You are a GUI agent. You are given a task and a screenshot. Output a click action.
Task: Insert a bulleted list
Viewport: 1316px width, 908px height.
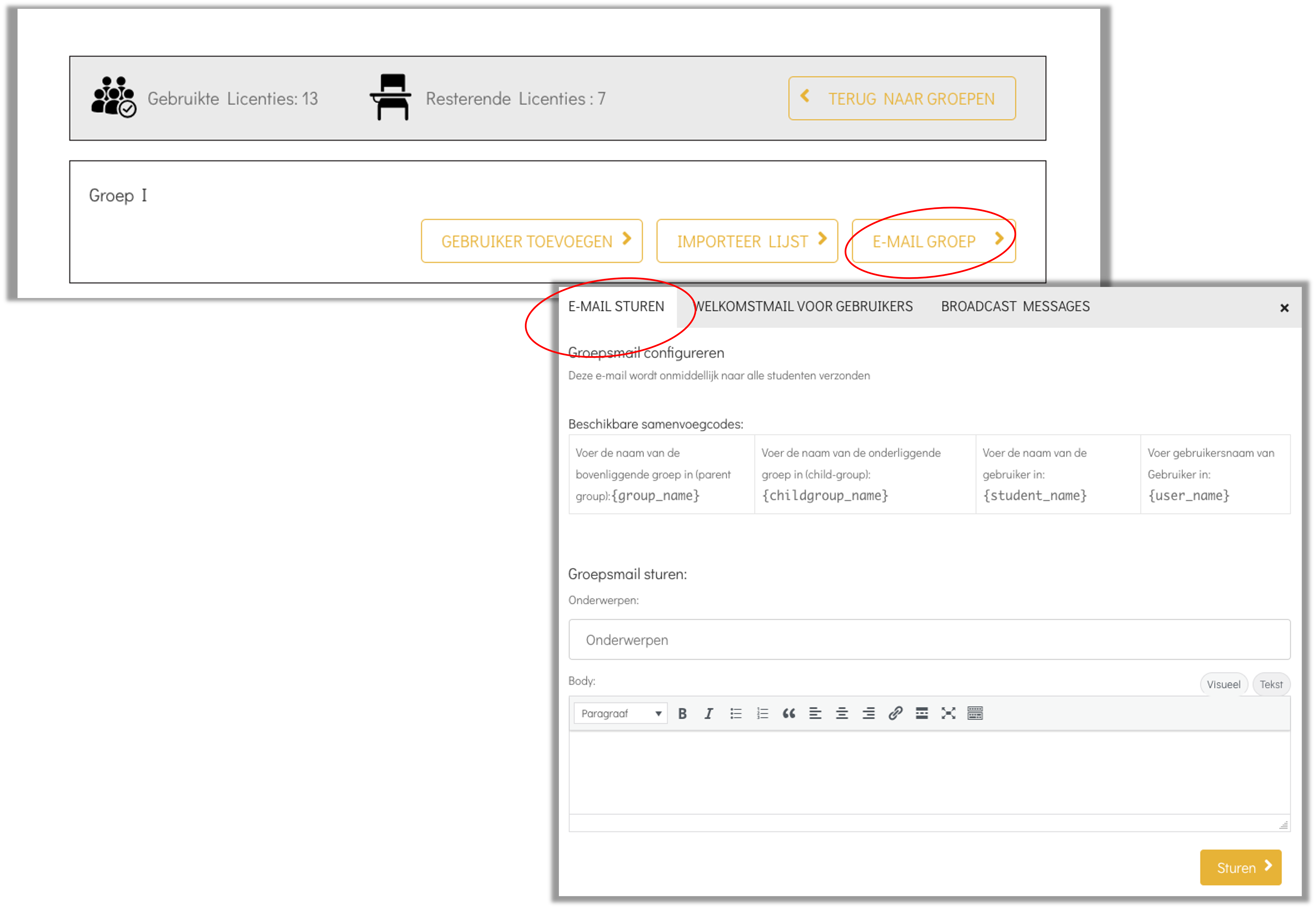(736, 713)
